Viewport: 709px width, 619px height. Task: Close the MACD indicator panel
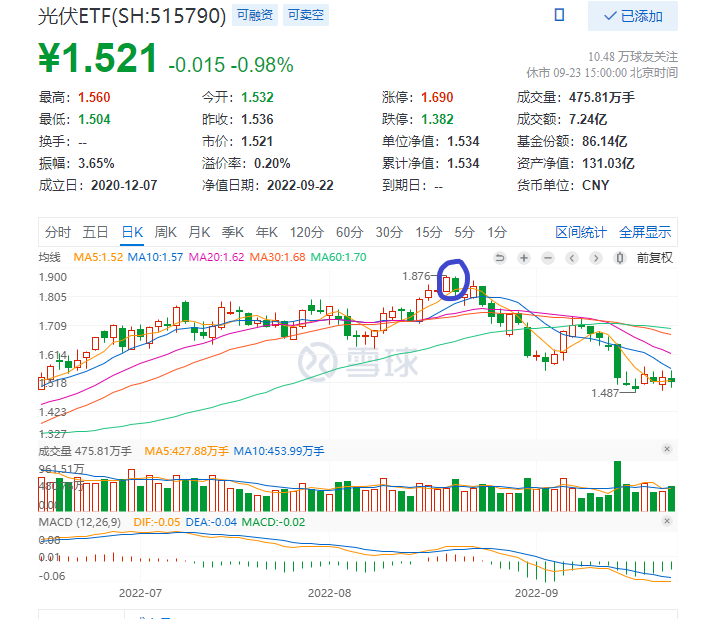[x=666, y=521]
